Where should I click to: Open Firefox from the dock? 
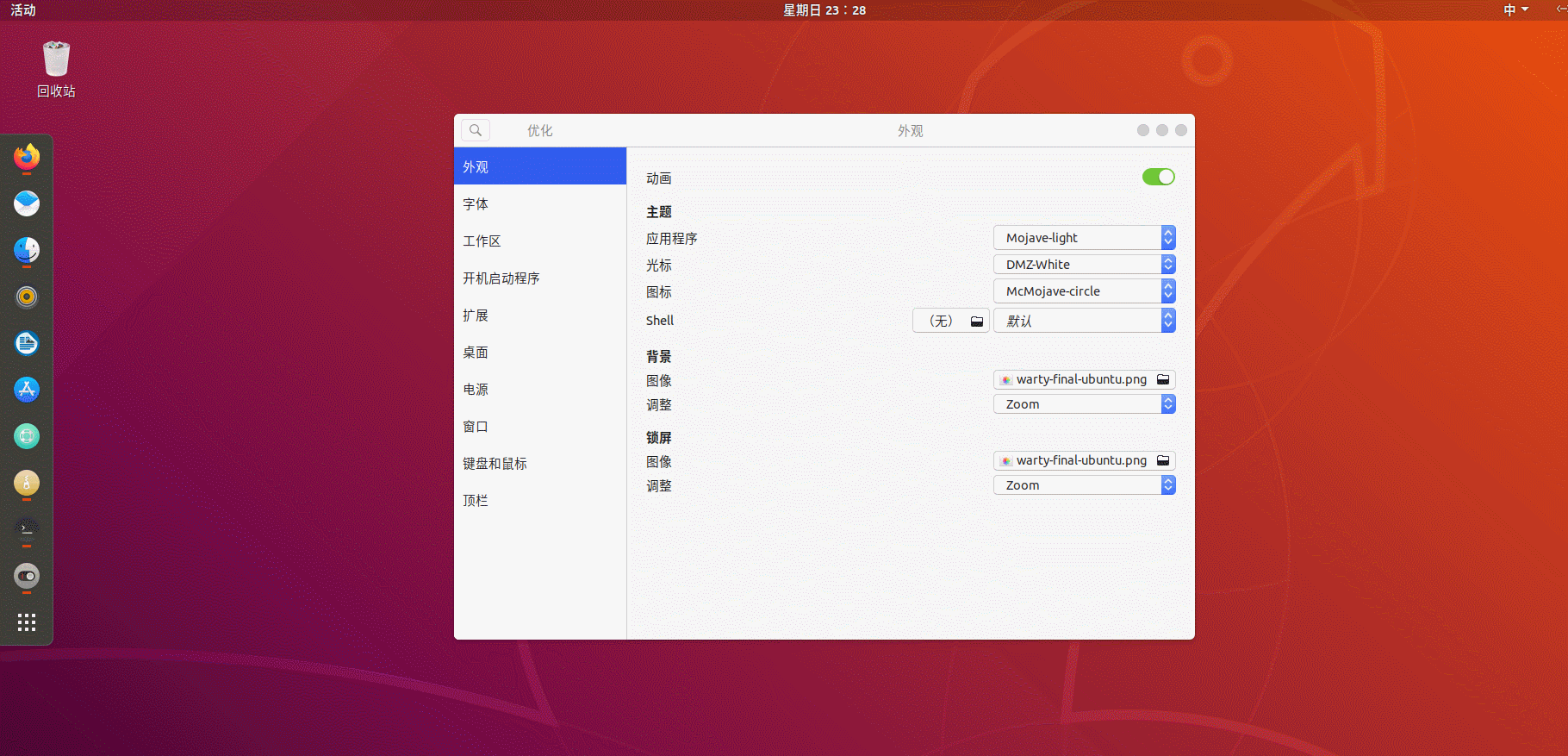[27, 157]
